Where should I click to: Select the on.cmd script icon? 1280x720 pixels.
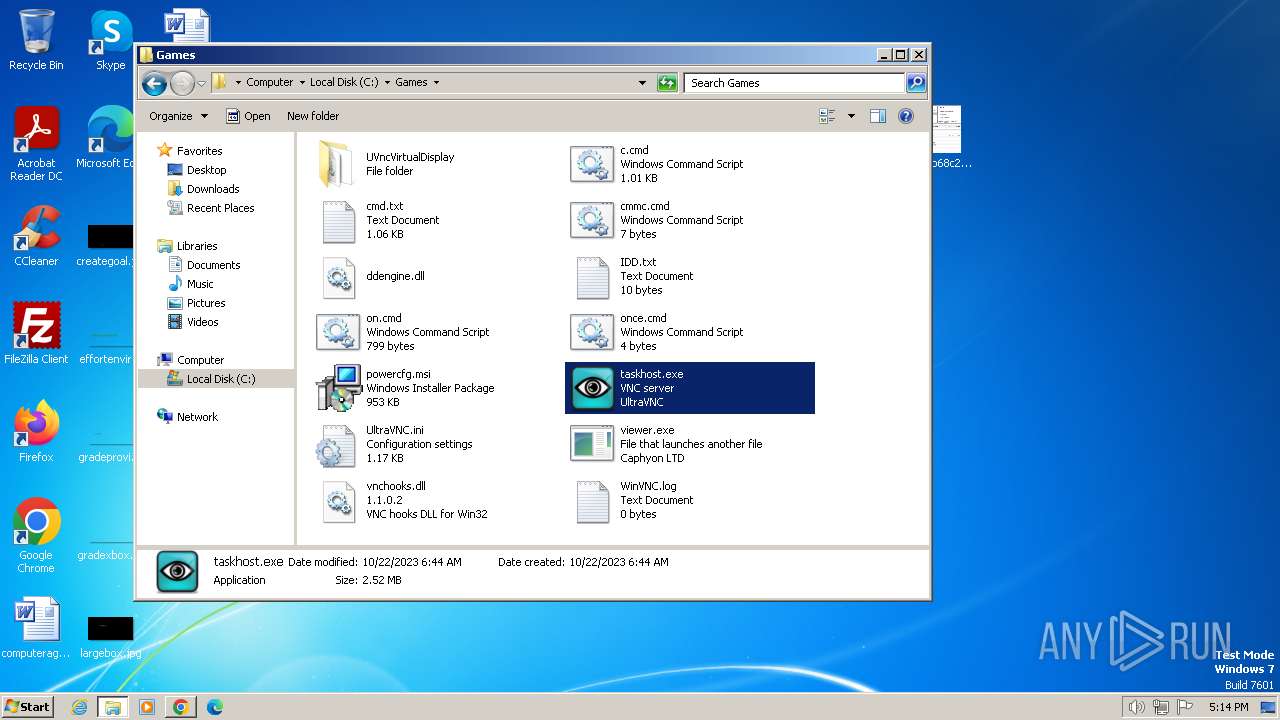(x=338, y=332)
